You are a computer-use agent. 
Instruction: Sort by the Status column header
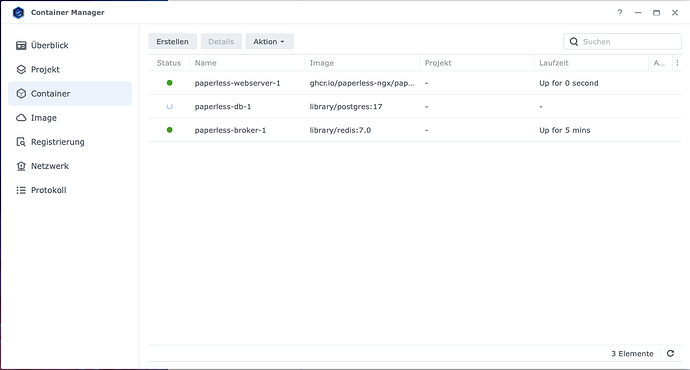(169, 63)
